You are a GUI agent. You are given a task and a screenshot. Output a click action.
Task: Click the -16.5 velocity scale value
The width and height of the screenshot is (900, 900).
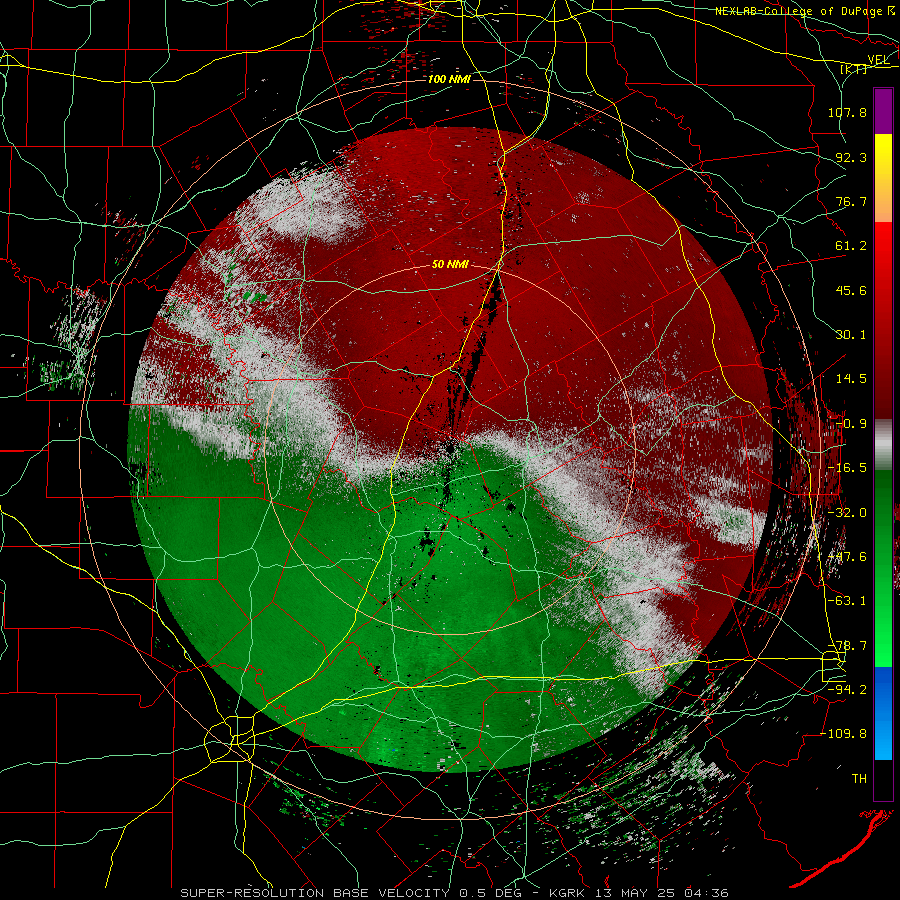point(847,468)
